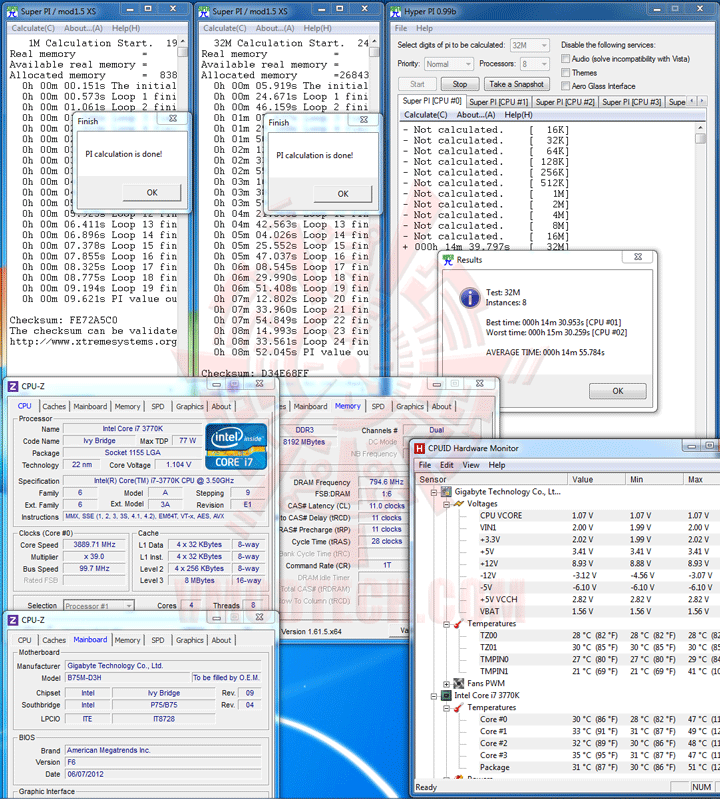Click the Sensor column header
Screen dimensions: 720x799
492,480
